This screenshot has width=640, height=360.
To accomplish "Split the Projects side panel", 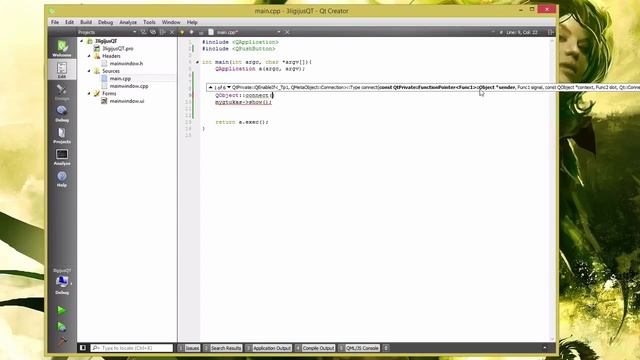I will 163,32.
